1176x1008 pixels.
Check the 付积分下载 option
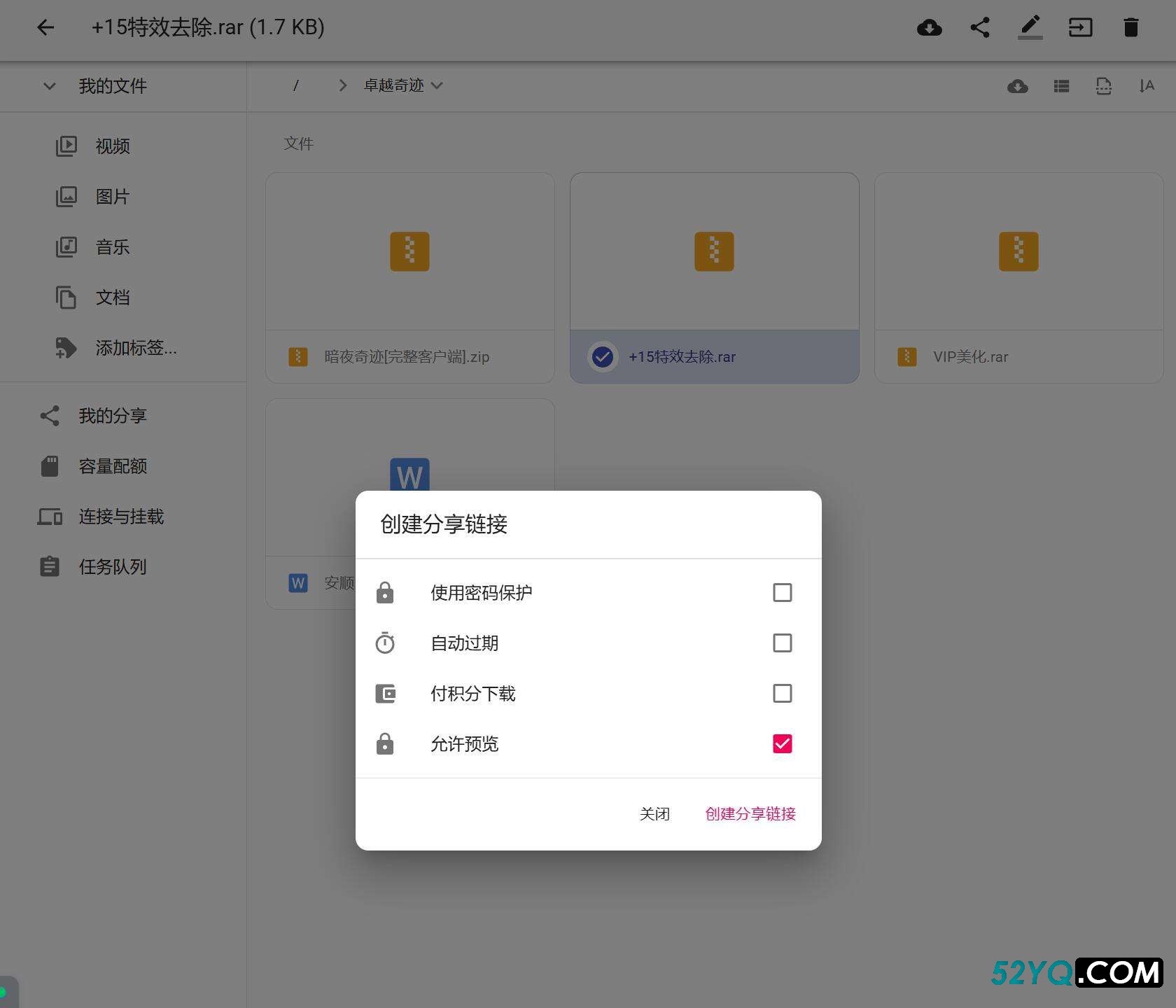coord(782,694)
